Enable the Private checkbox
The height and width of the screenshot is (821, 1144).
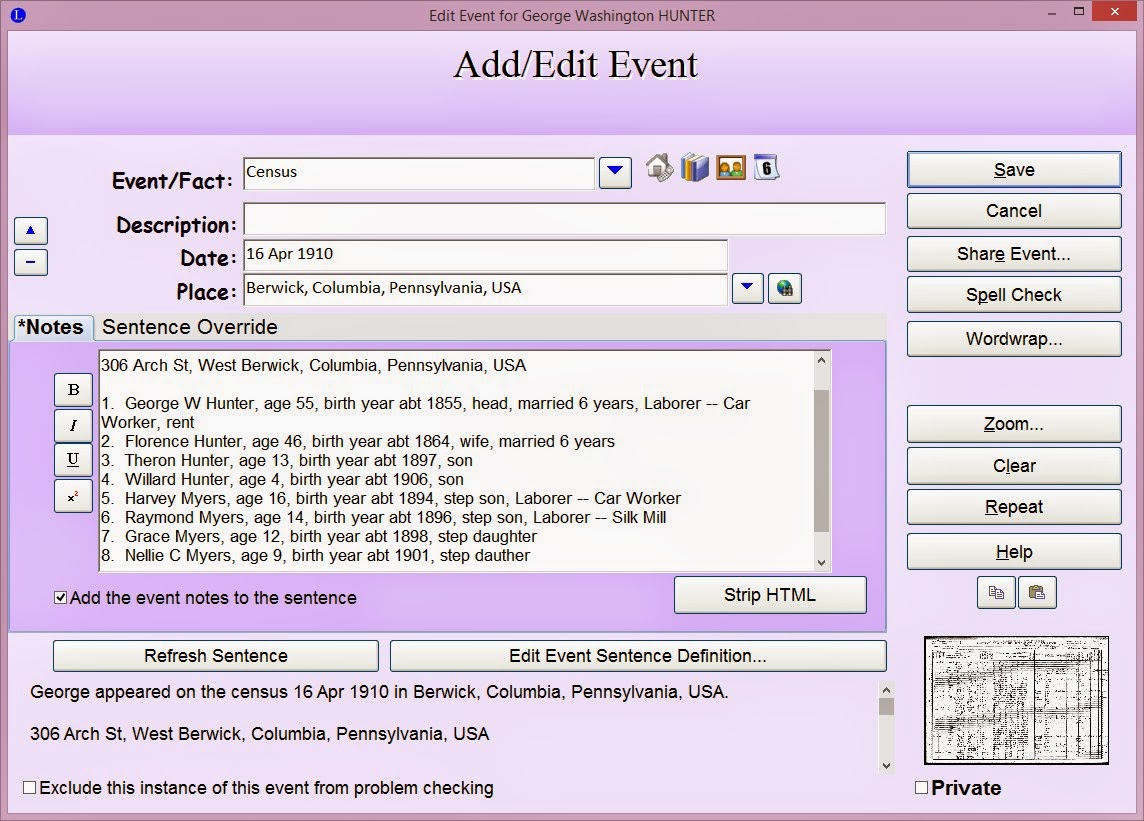tap(921, 787)
